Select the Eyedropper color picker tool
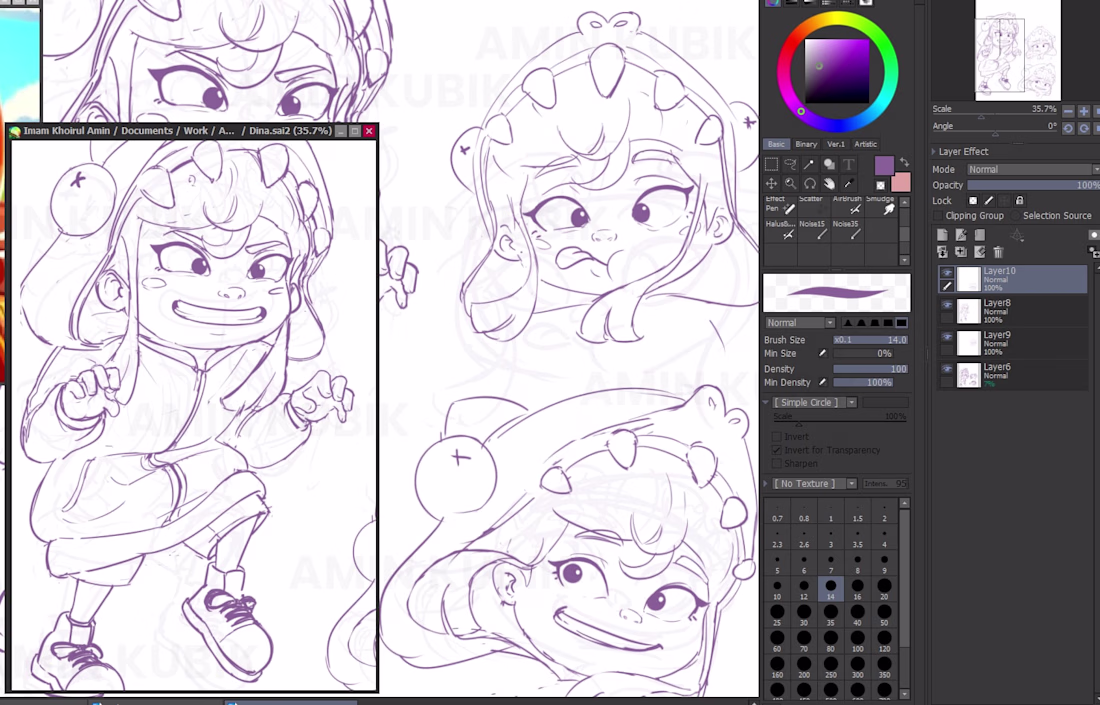1100x705 pixels. [x=848, y=184]
